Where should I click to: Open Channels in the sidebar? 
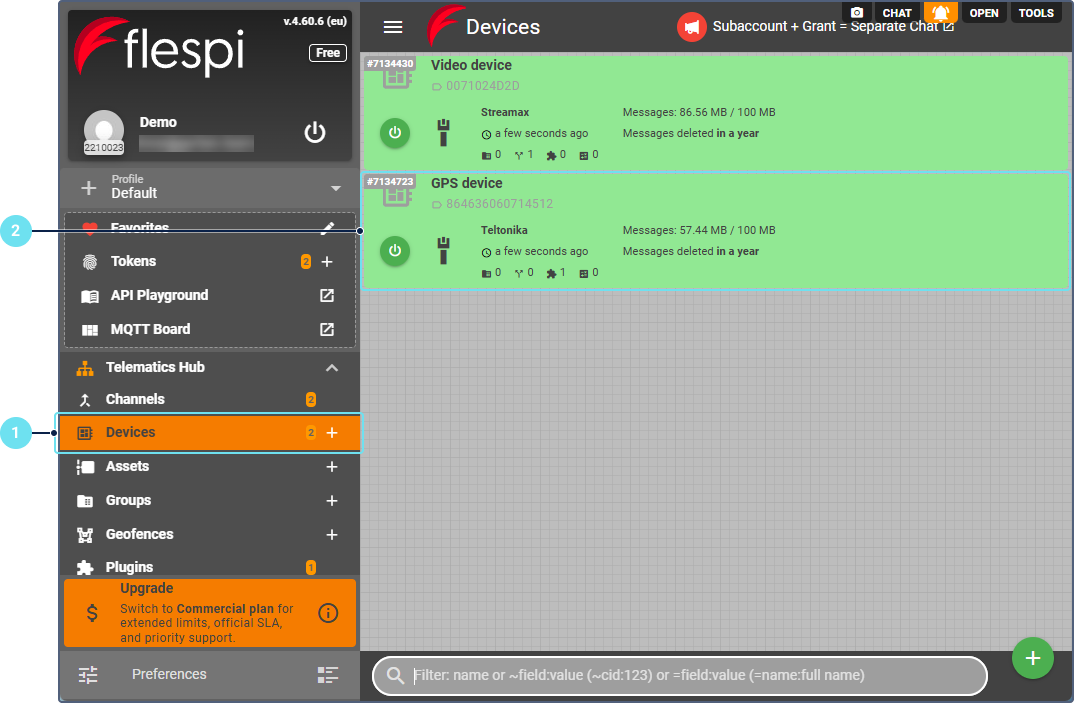pyautogui.click(x=135, y=399)
